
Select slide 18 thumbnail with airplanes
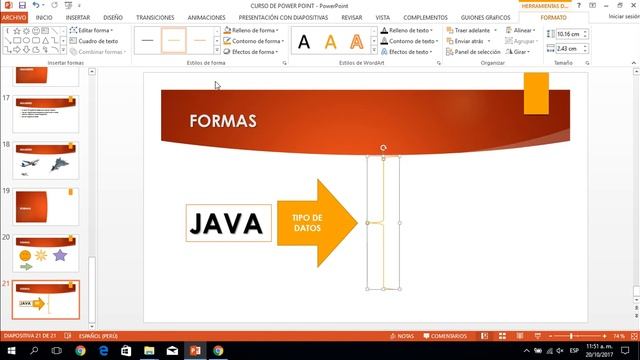click(46, 160)
